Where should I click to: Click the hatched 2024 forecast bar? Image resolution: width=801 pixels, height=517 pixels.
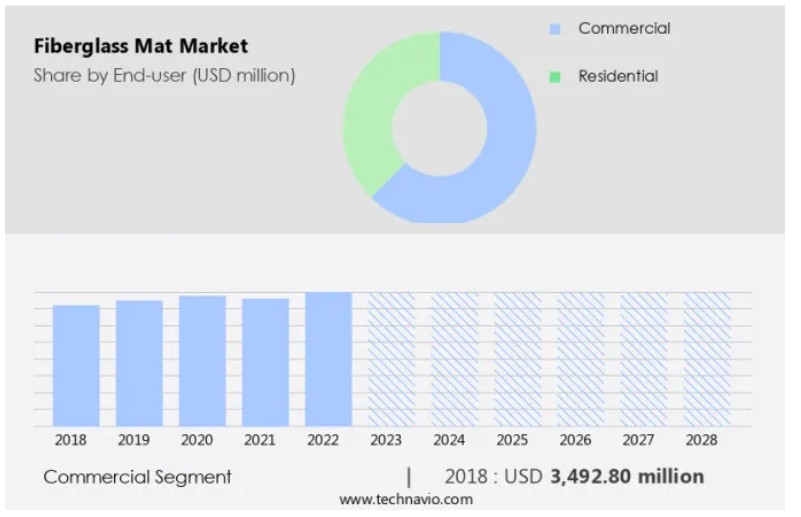(x=455, y=359)
